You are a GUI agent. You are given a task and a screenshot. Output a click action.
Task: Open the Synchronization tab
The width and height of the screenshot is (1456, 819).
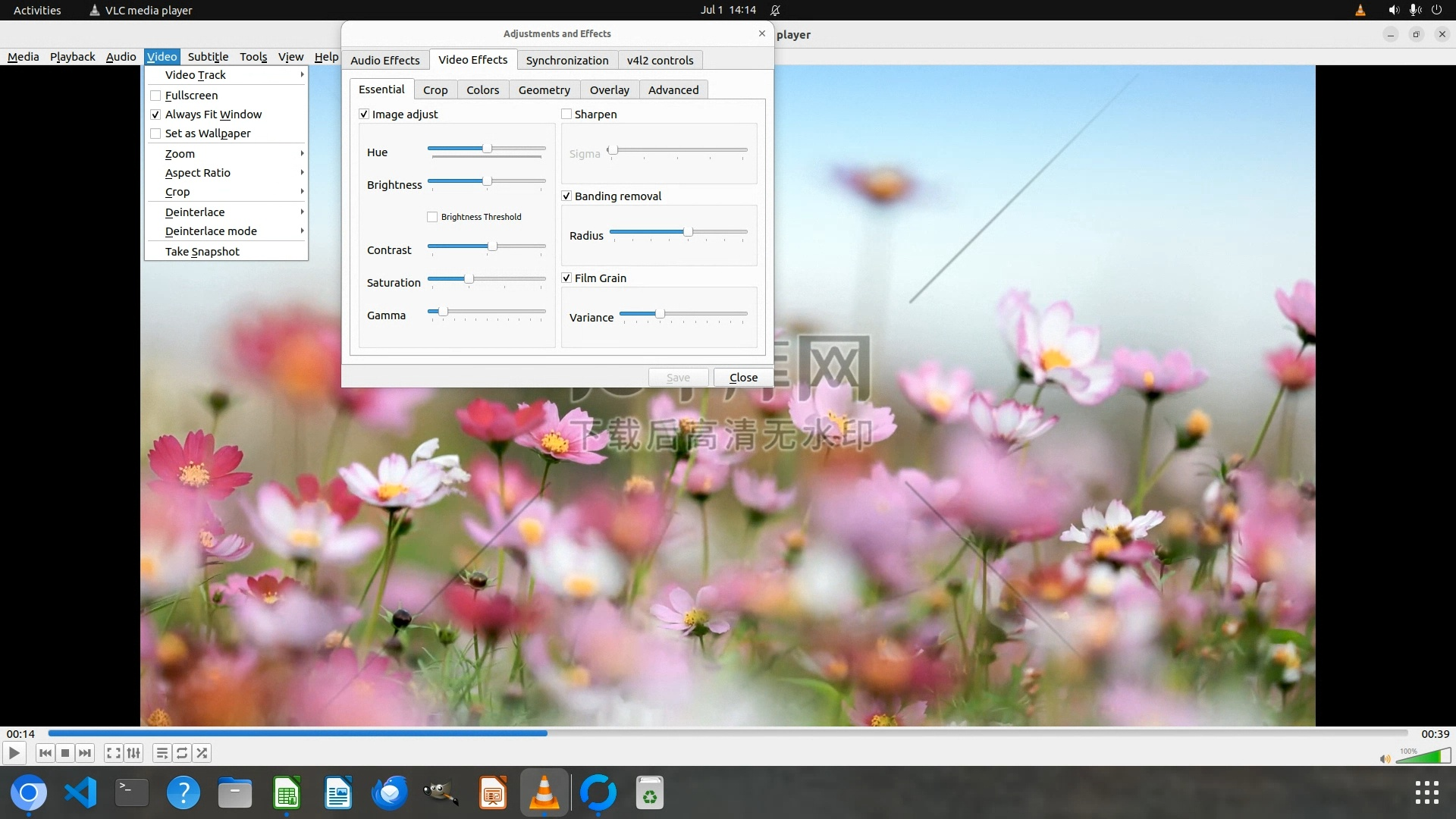566,61
